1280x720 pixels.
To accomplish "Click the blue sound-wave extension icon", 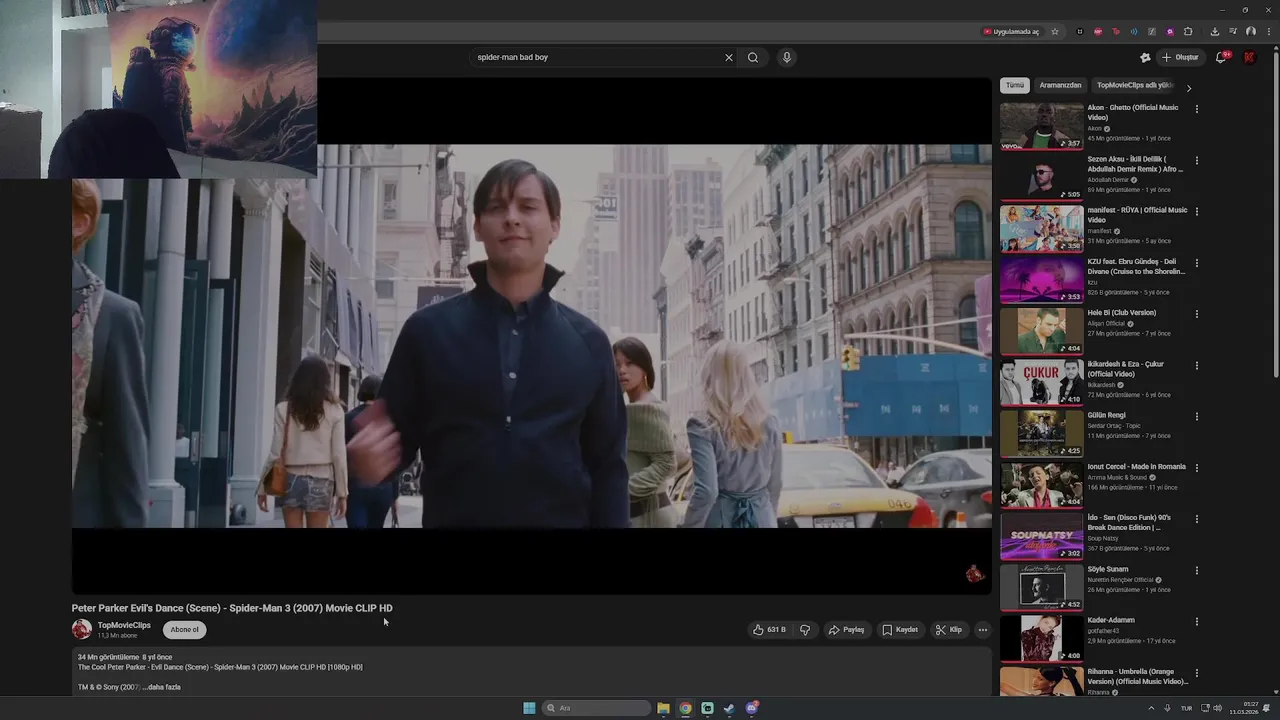I will coord(1134,31).
